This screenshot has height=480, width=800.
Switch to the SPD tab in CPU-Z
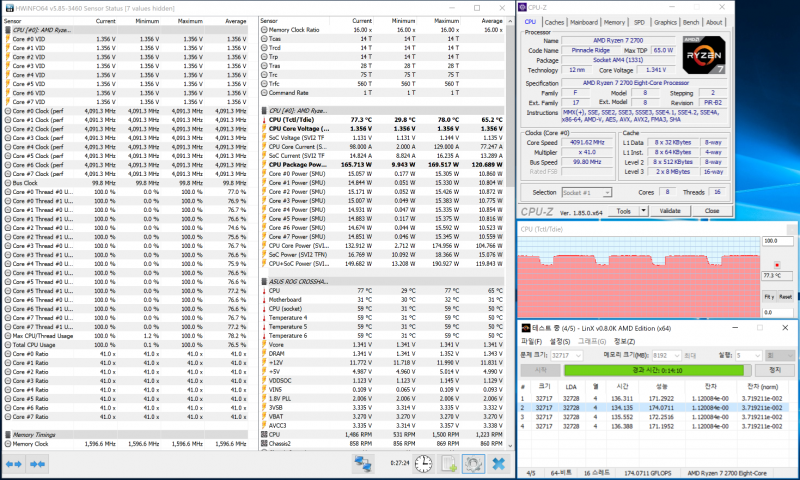pyautogui.click(x=639, y=22)
